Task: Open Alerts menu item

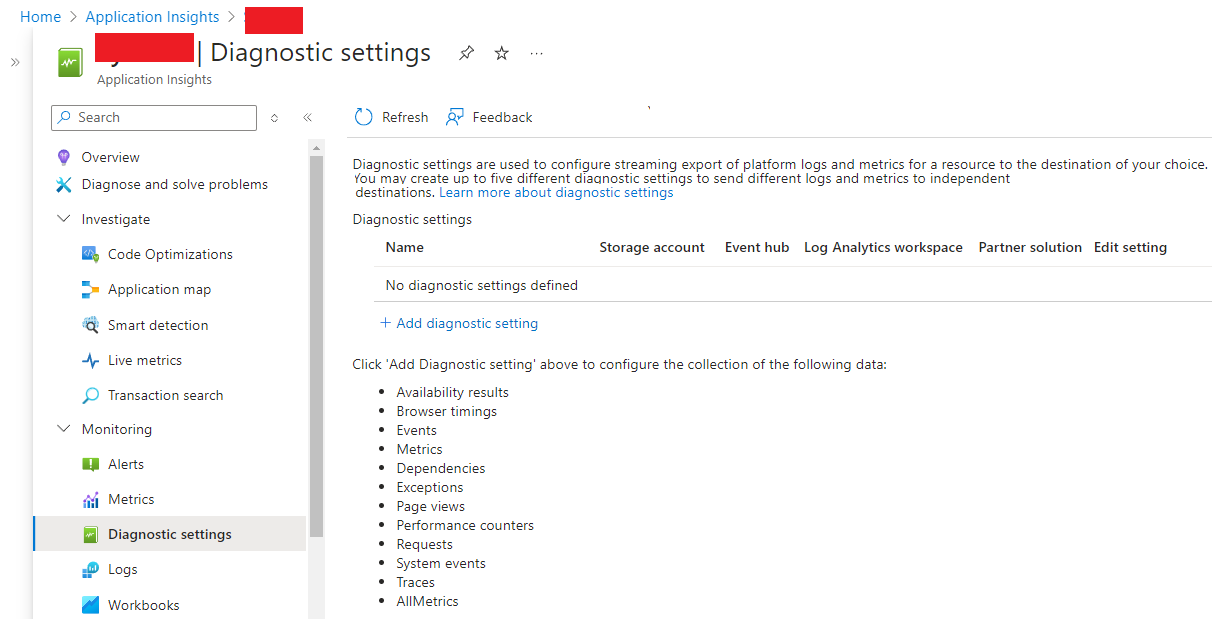Action: coord(126,464)
